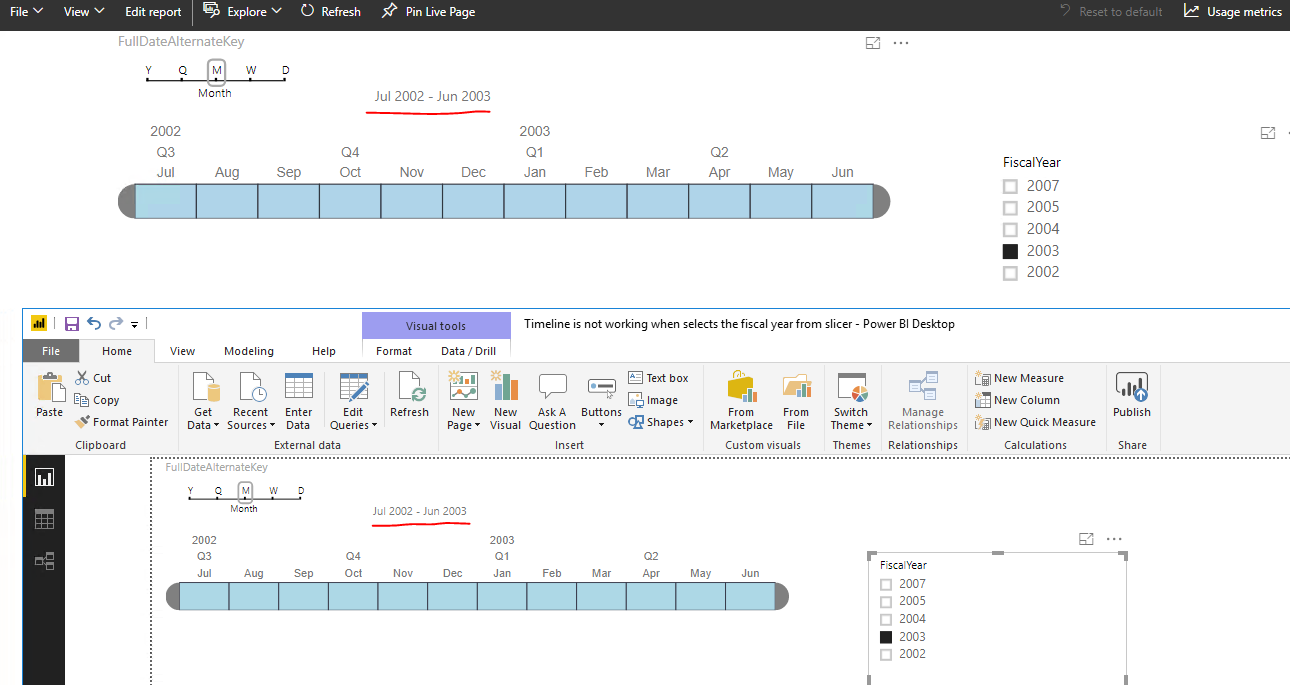Open the Desktop File tab
1290x685 pixels.
[50, 351]
